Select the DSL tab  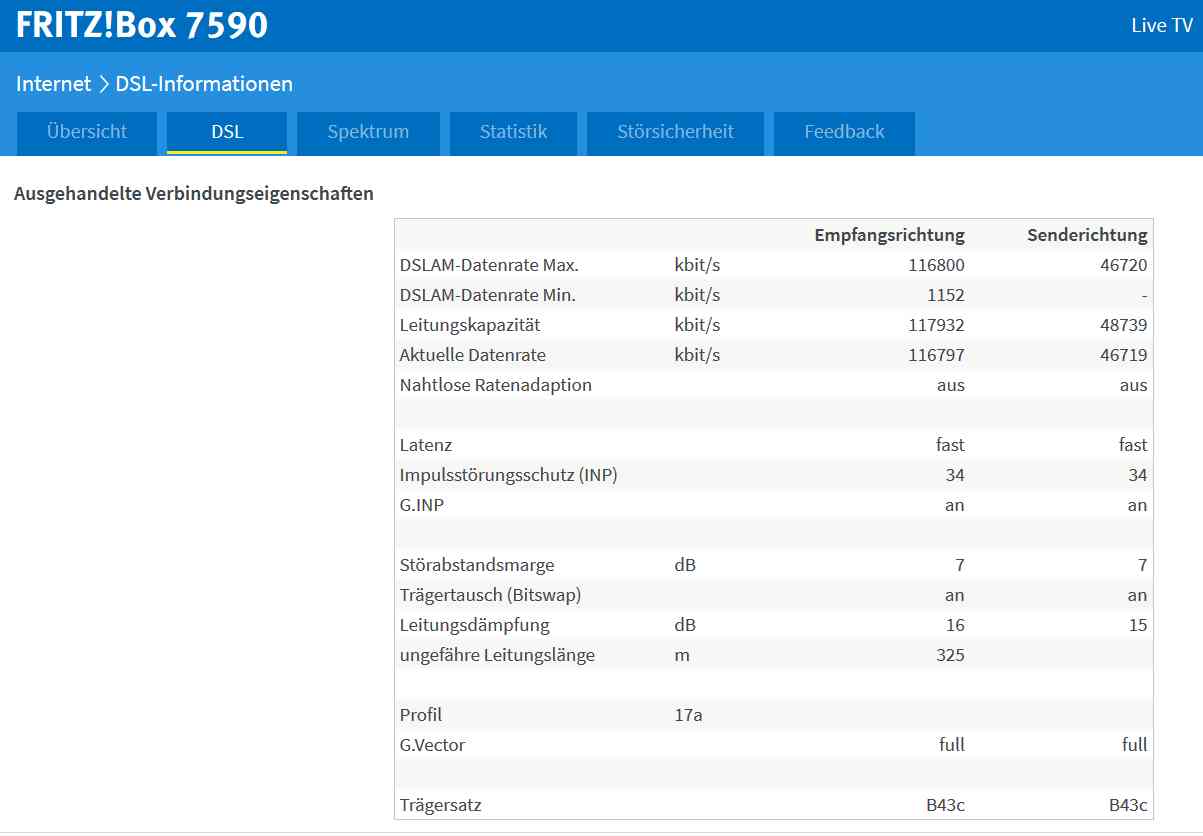point(227,132)
